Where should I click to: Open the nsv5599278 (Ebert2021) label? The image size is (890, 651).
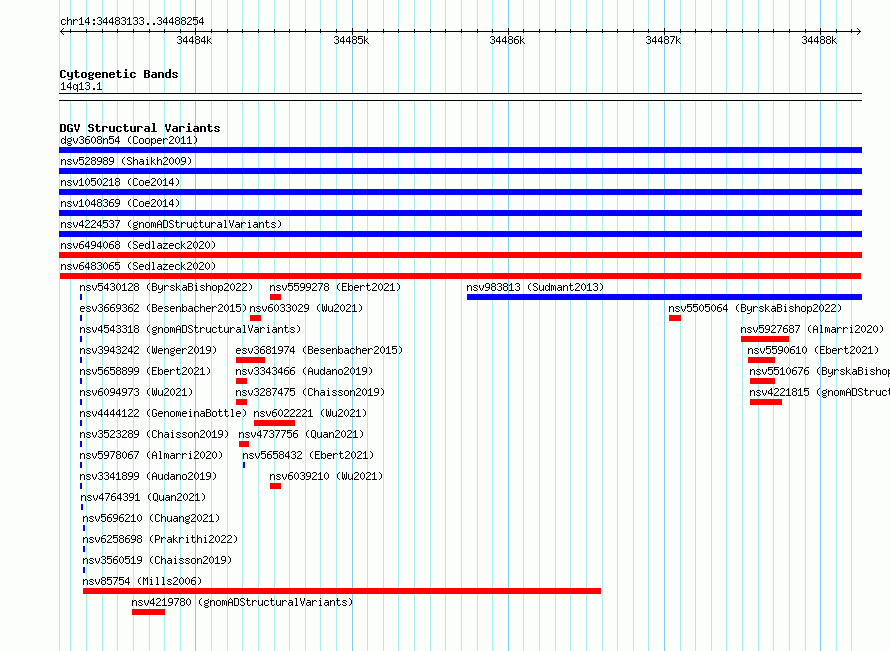pos(335,287)
